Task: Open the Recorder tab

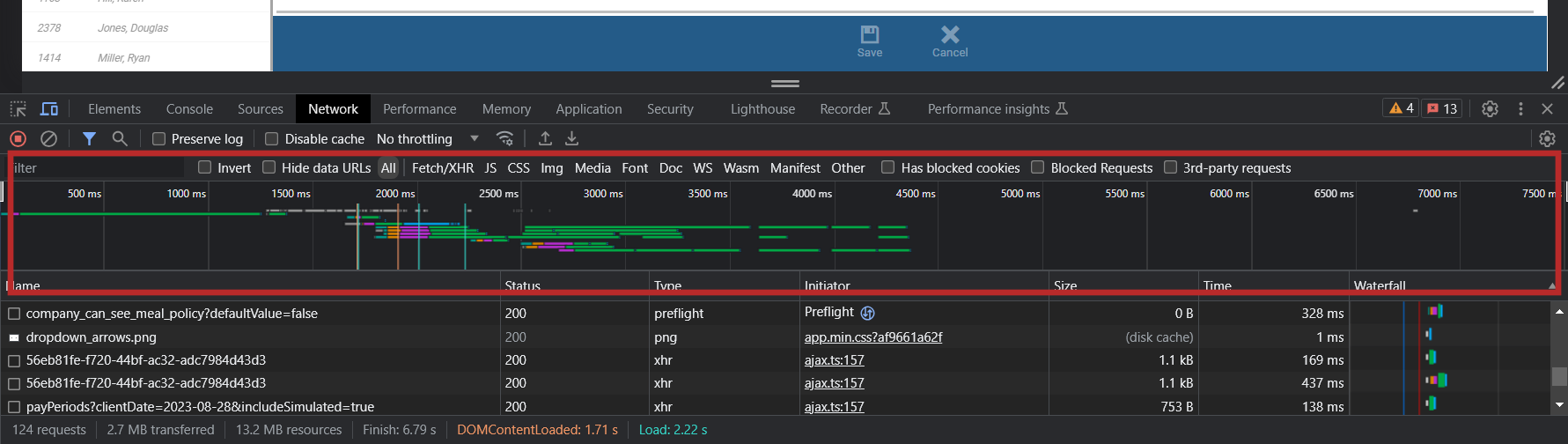Action: [x=855, y=109]
